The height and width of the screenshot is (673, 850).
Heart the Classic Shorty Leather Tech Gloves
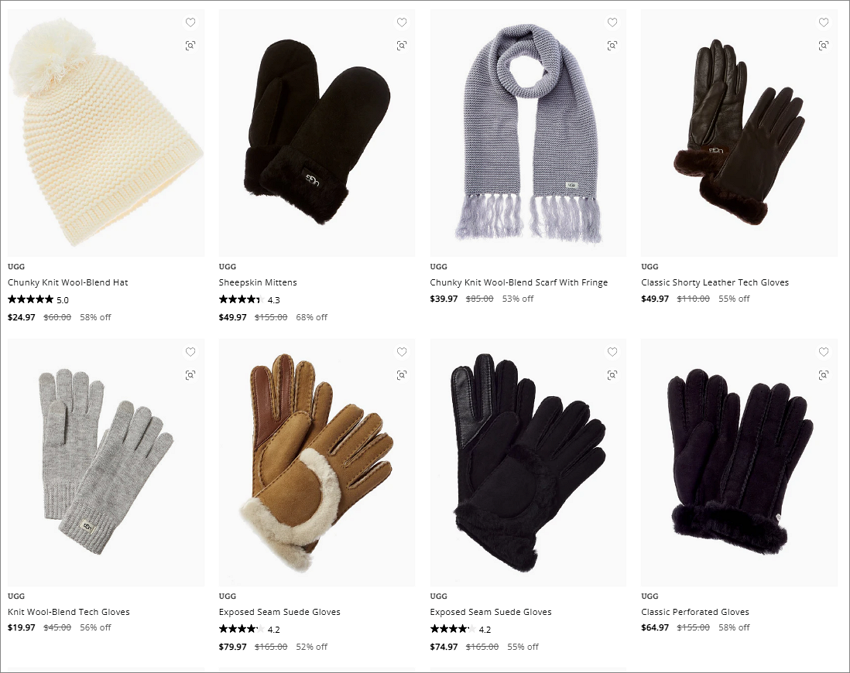click(x=823, y=22)
